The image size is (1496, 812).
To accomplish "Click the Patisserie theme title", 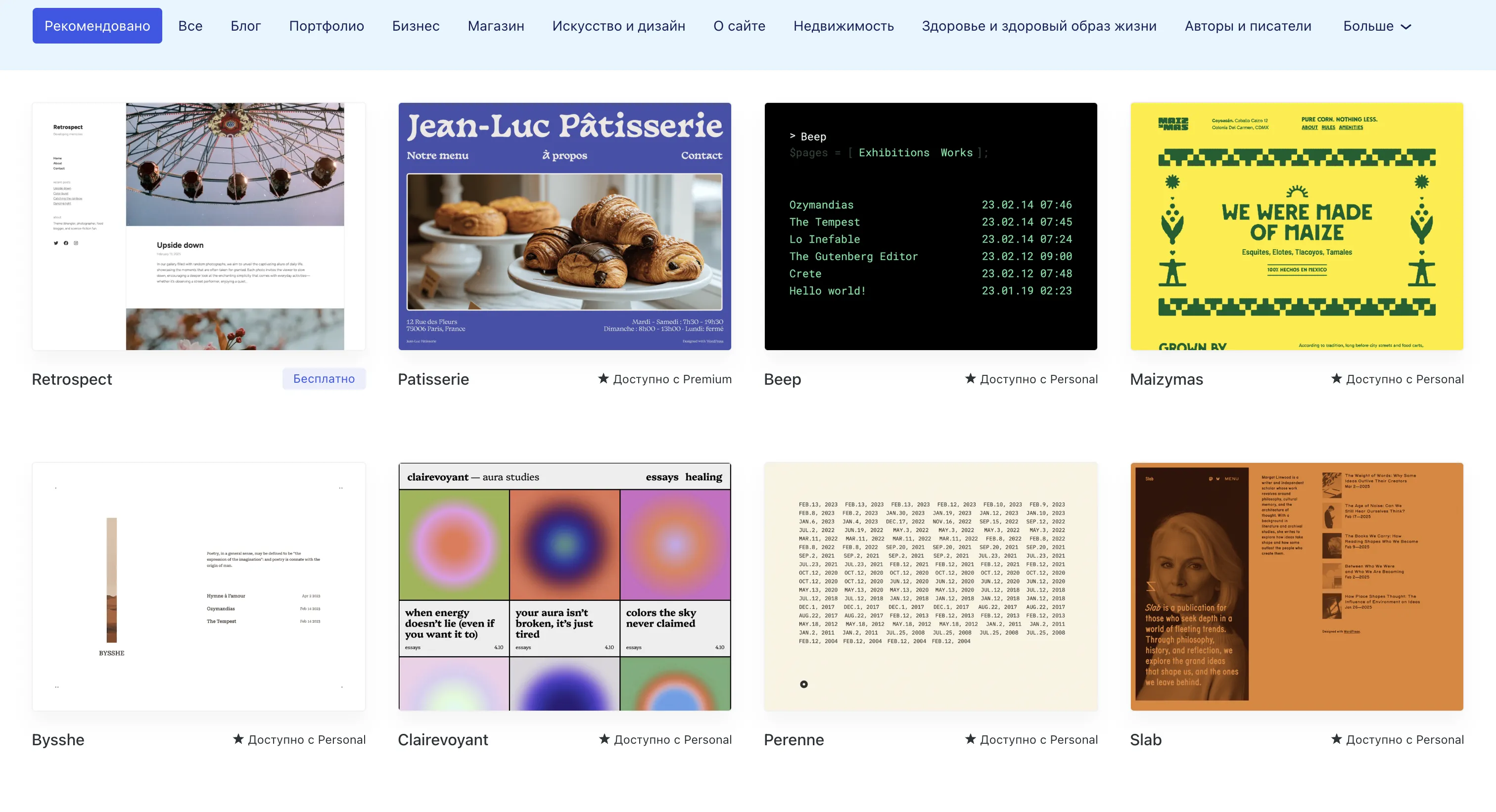I will tap(433, 379).
